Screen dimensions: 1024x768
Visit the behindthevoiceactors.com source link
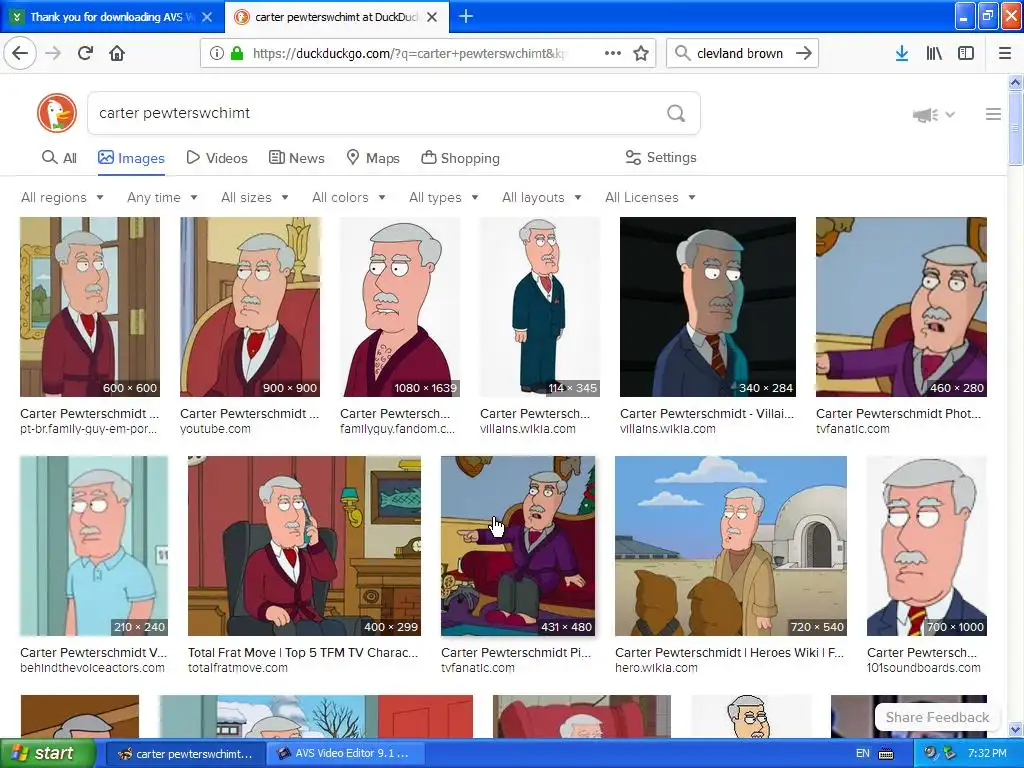[92, 668]
